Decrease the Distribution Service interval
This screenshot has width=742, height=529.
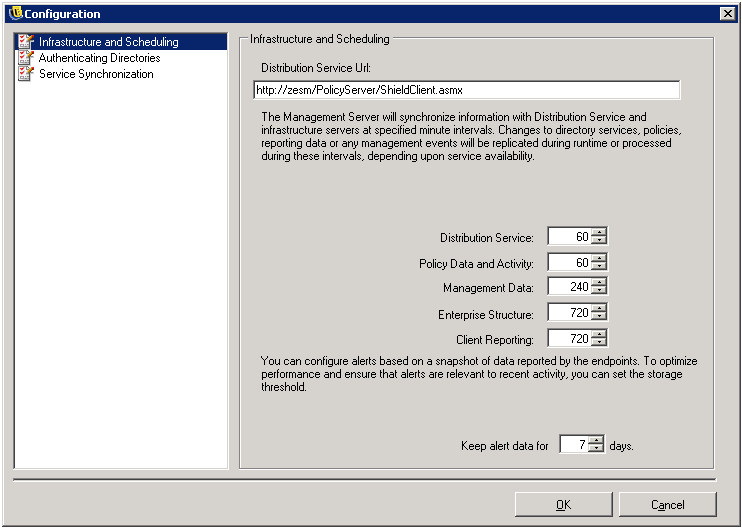click(599, 240)
